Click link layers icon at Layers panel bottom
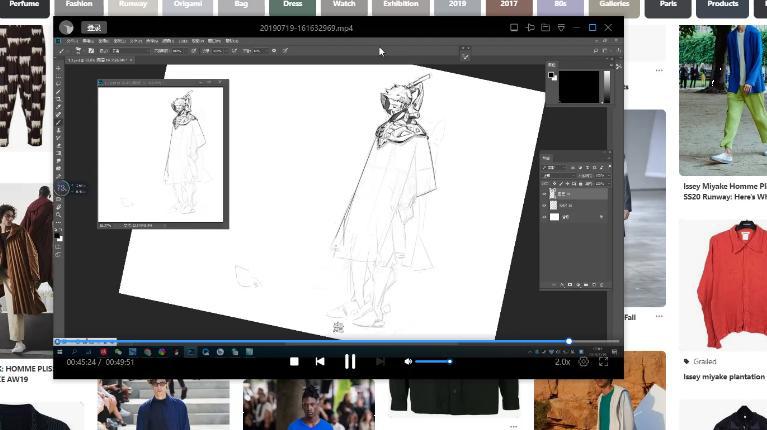The width and height of the screenshot is (767, 430). (x=554, y=285)
